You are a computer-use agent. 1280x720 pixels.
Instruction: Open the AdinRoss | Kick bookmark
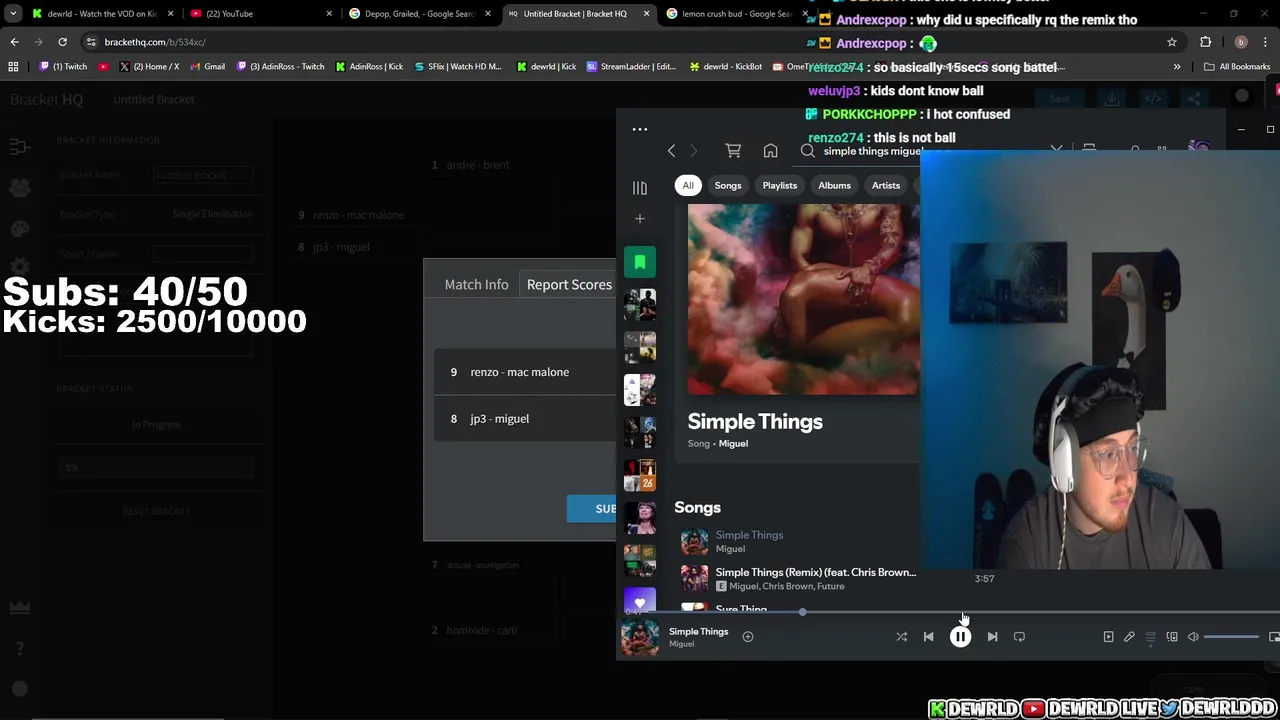[x=369, y=67]
